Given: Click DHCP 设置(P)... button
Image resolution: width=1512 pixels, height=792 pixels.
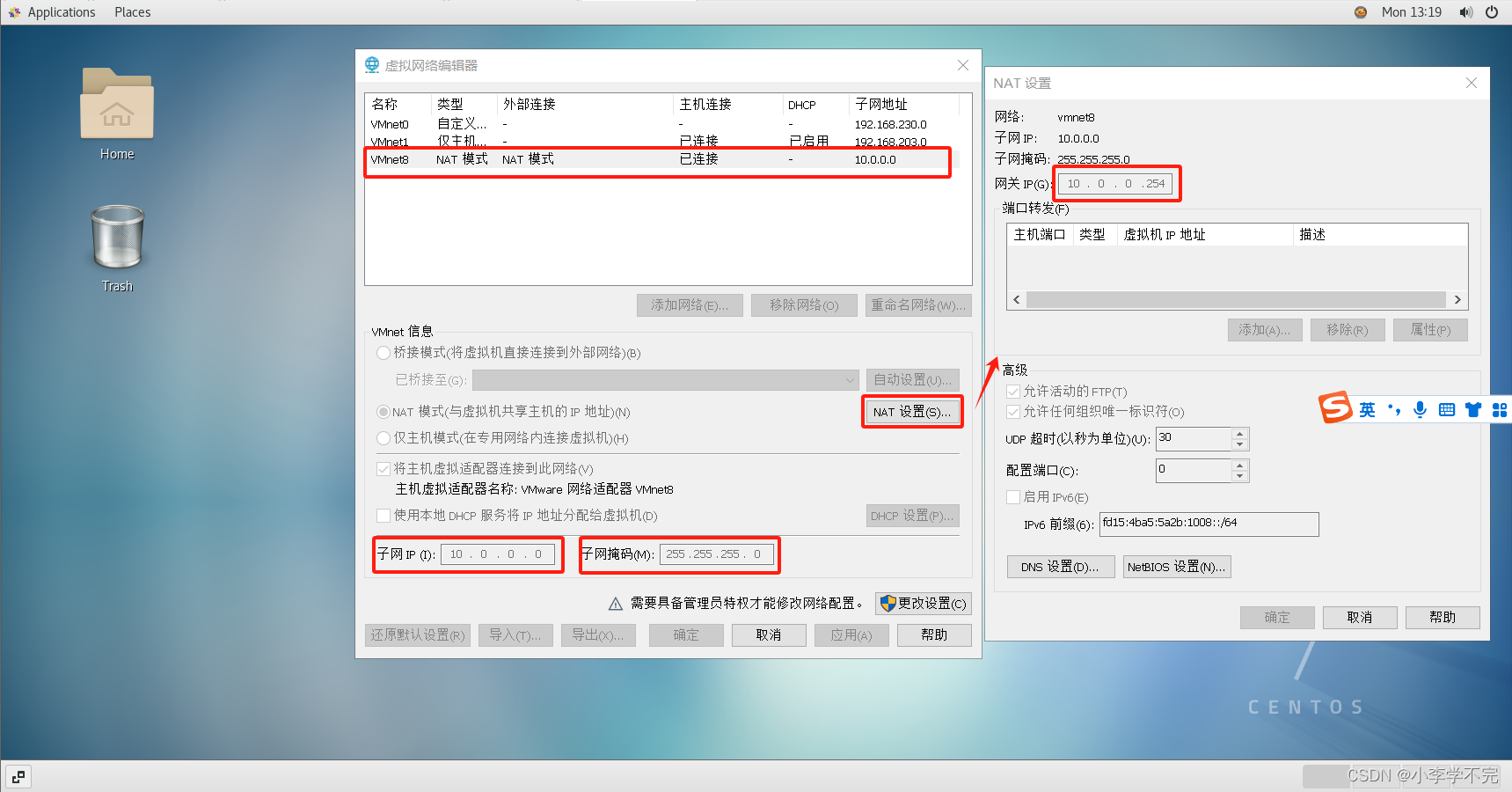Looking at the screenshot, I should click(912, 516).
